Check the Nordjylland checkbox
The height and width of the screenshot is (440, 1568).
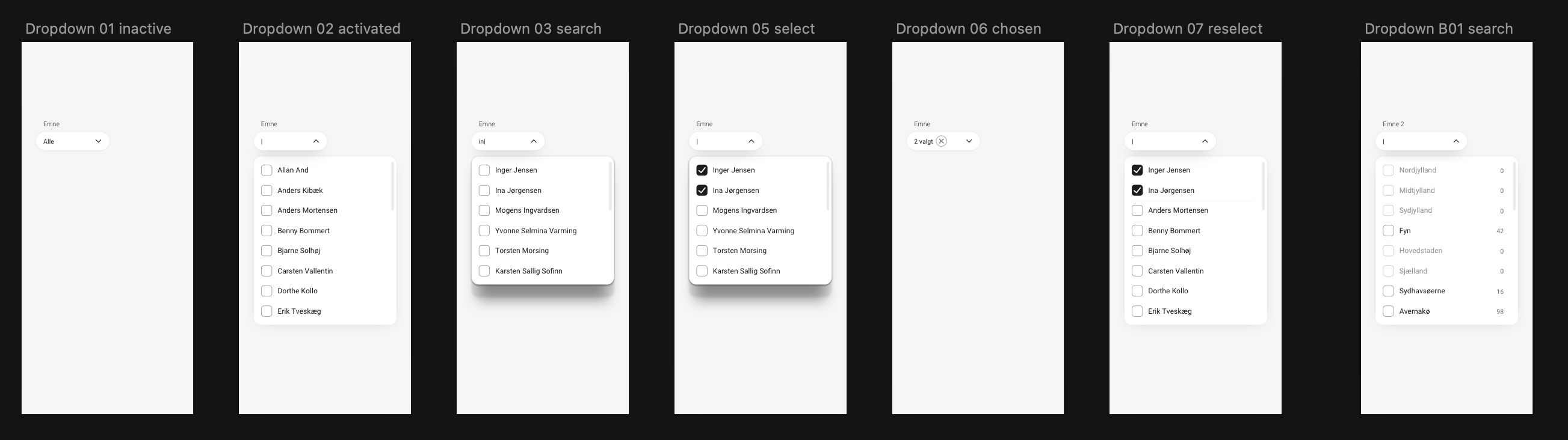1389,170
